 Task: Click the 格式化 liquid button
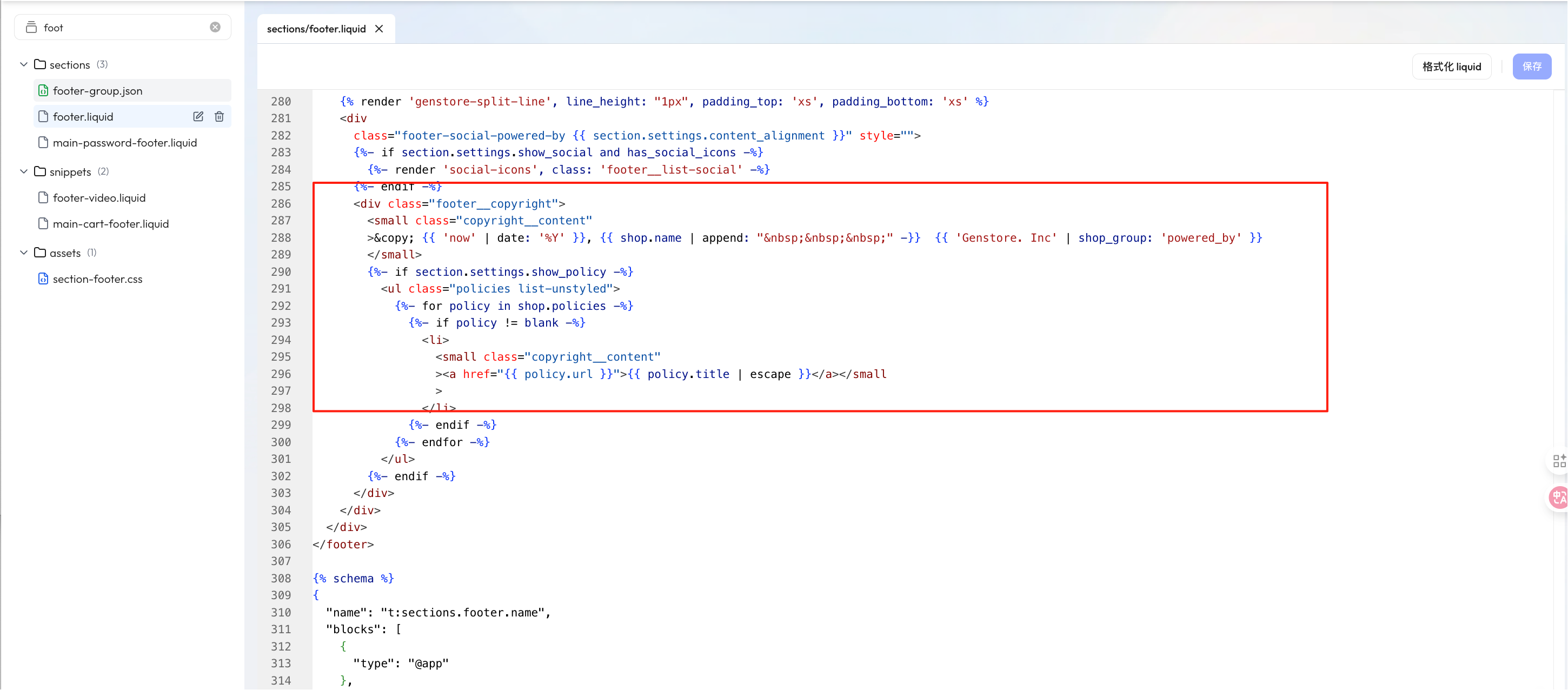point(1452,67)
